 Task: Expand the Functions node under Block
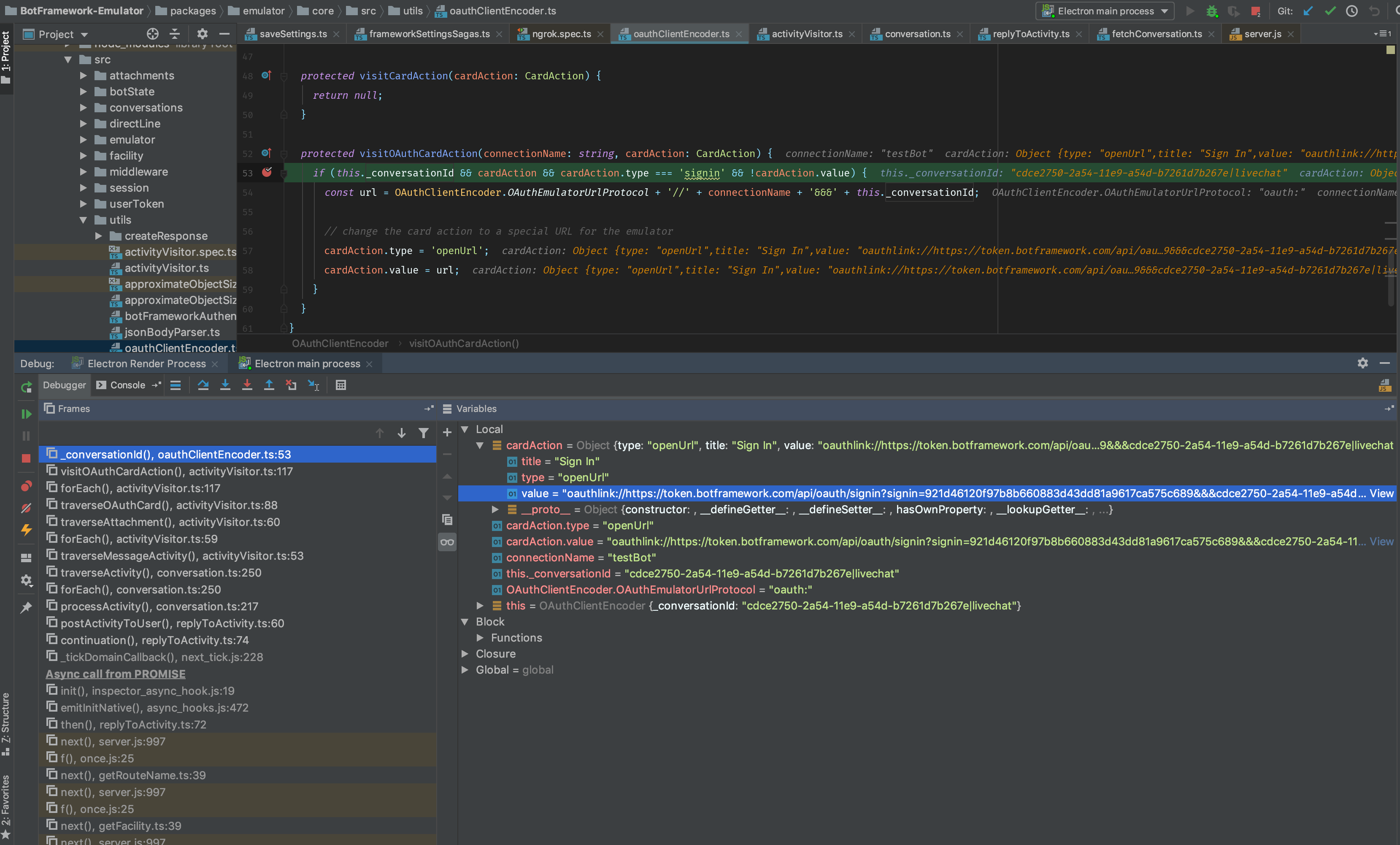480,638
